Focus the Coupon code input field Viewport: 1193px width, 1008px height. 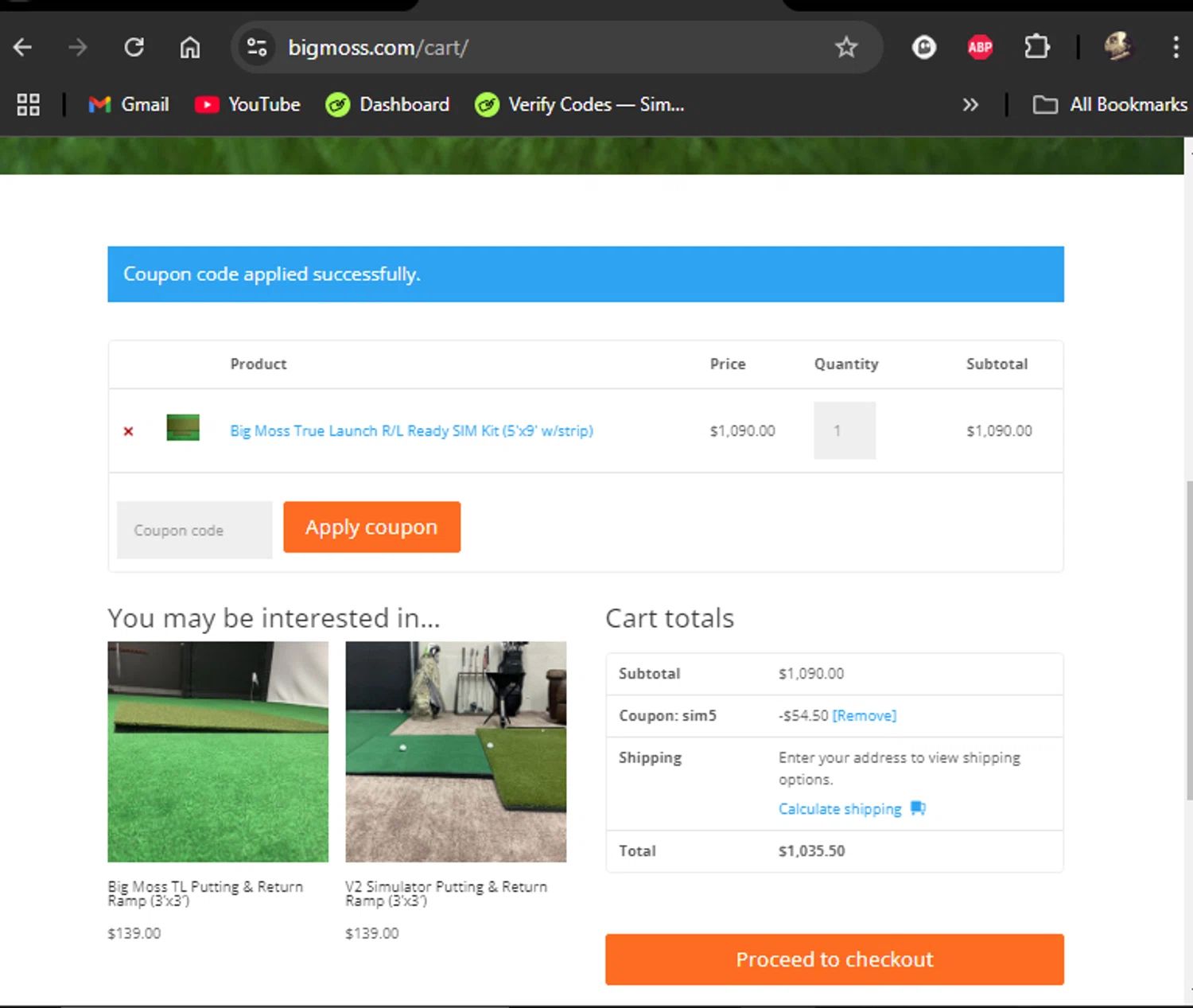tap(195, 530)
